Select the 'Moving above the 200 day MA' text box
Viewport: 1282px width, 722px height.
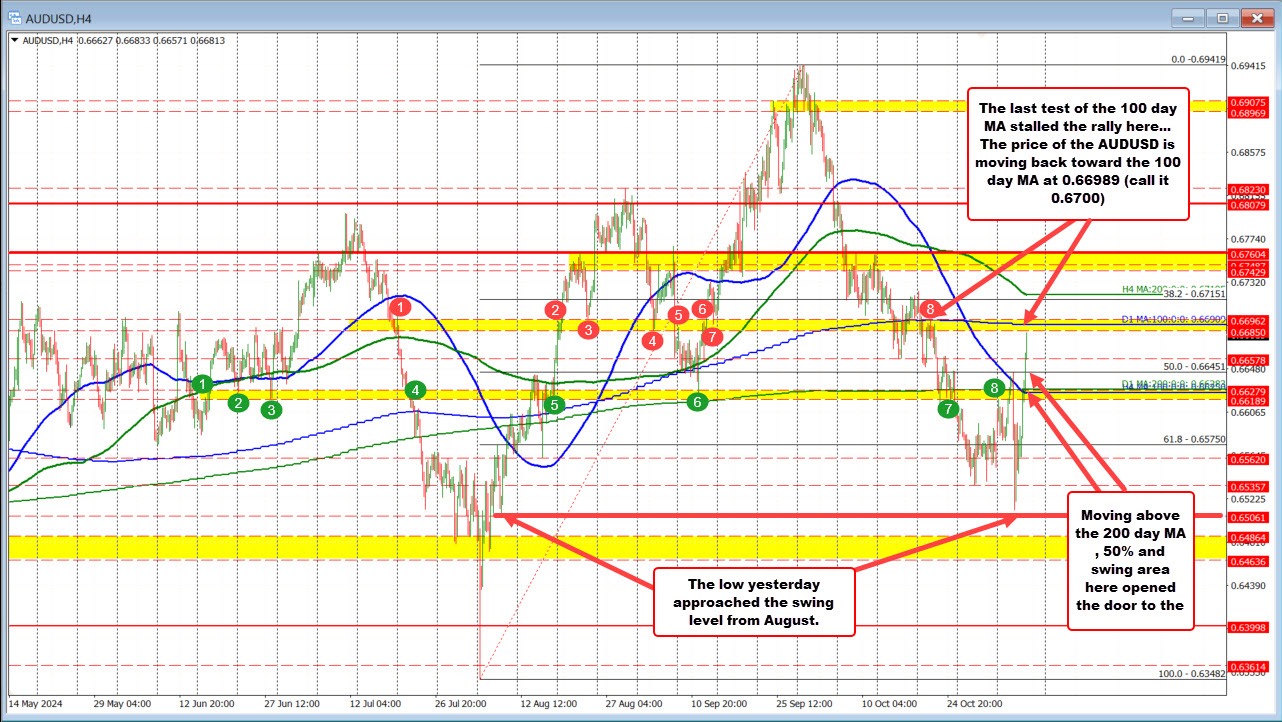point(1130,560)
